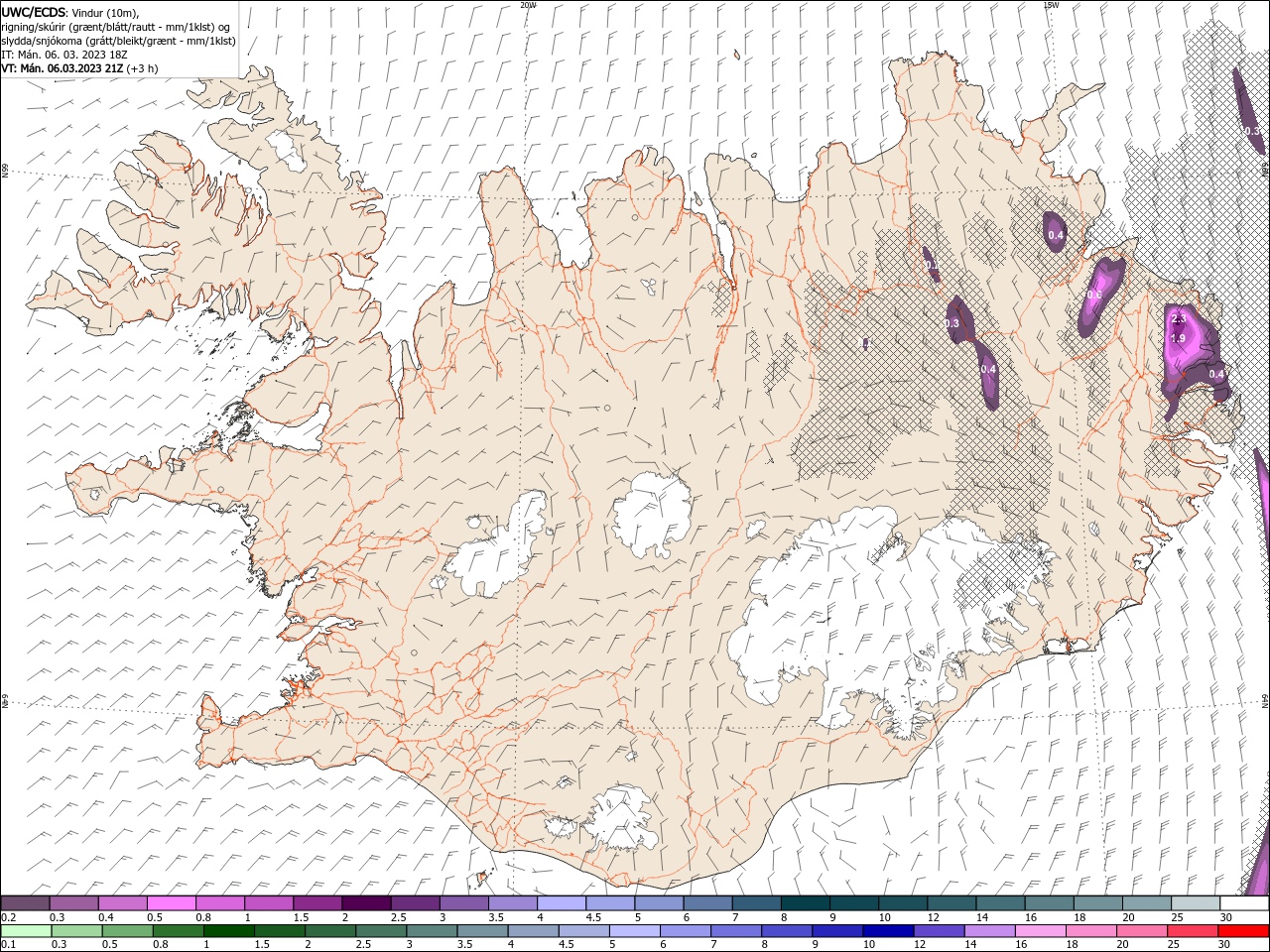Click the rigning/skúrir legend description line
Viewport: 1270px width, 952px height.
[x=116, y=27]
